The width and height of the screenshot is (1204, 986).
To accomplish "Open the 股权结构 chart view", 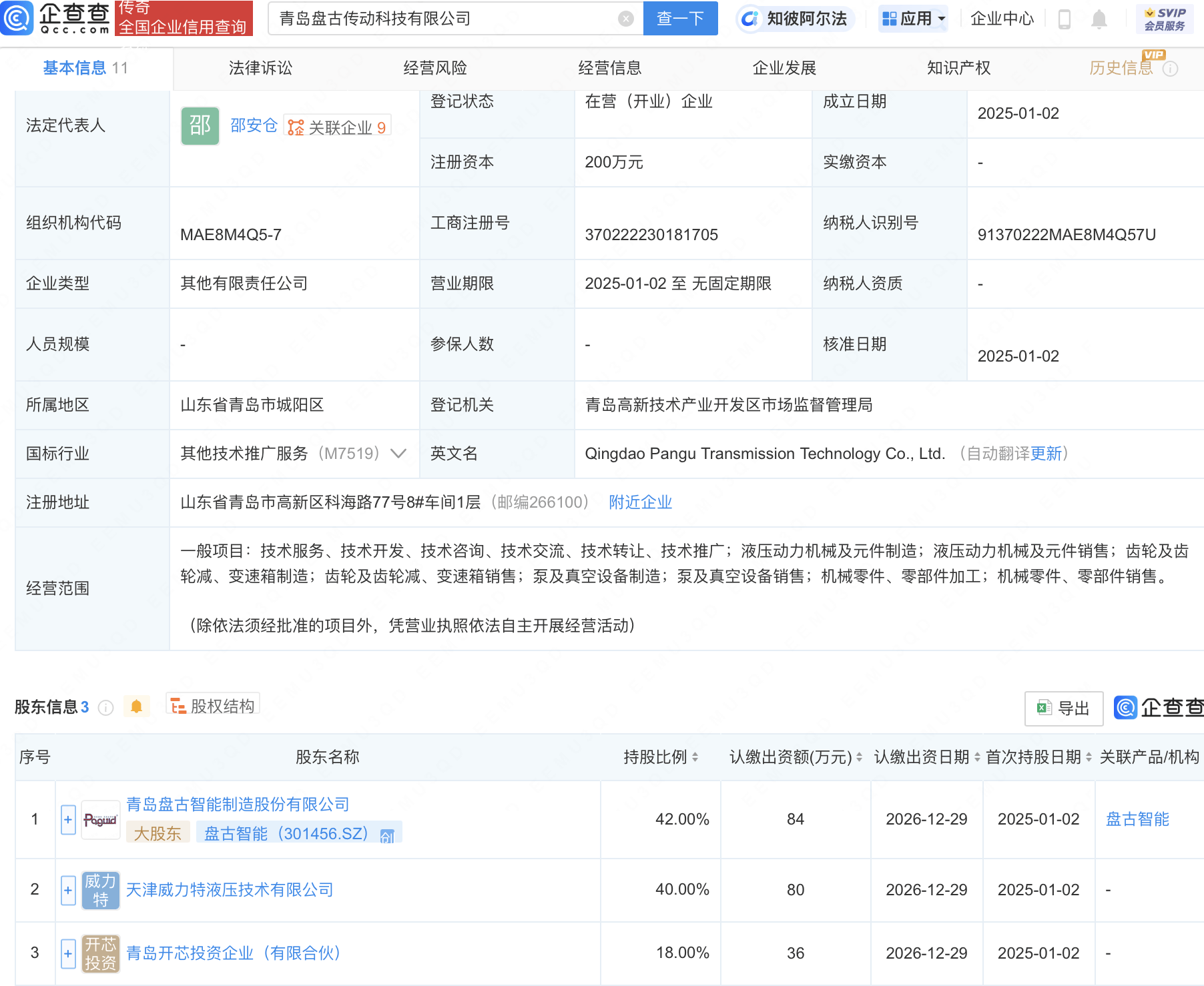I will pyautogui.click(x=212, y=706).
